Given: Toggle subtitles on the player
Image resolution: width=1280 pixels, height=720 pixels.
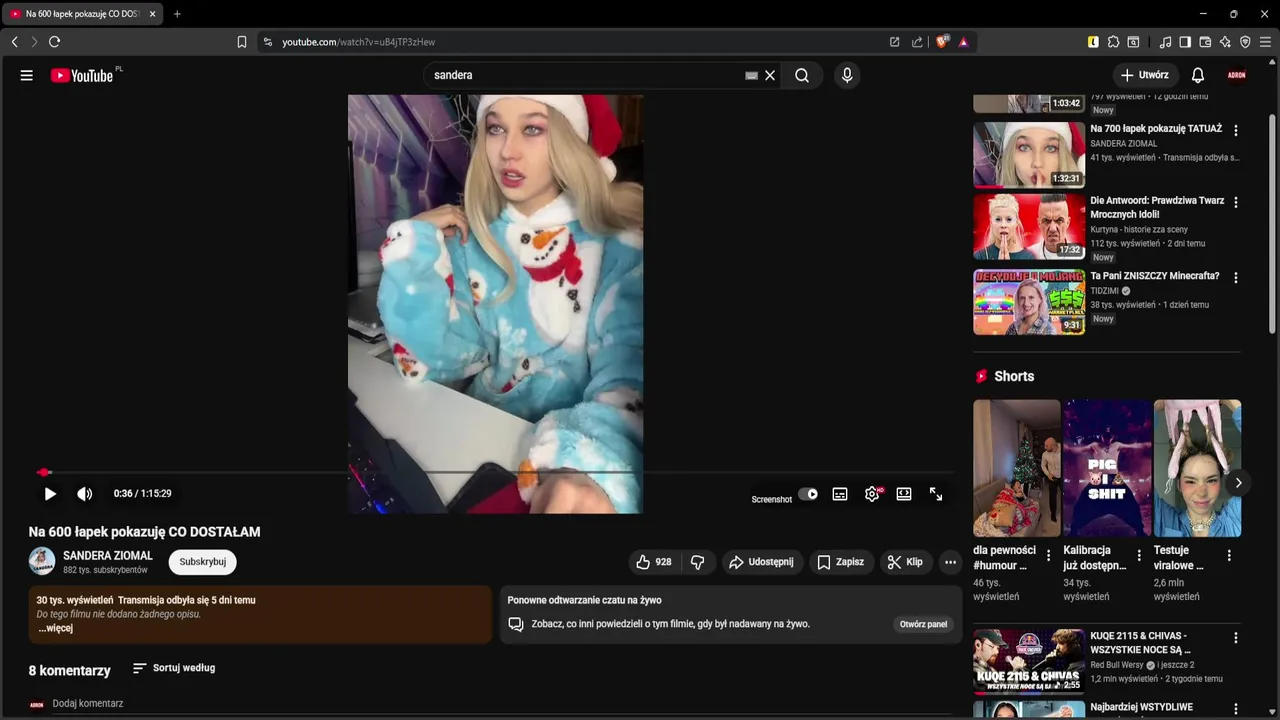Looking at the screenshot, I should (840, 494).
